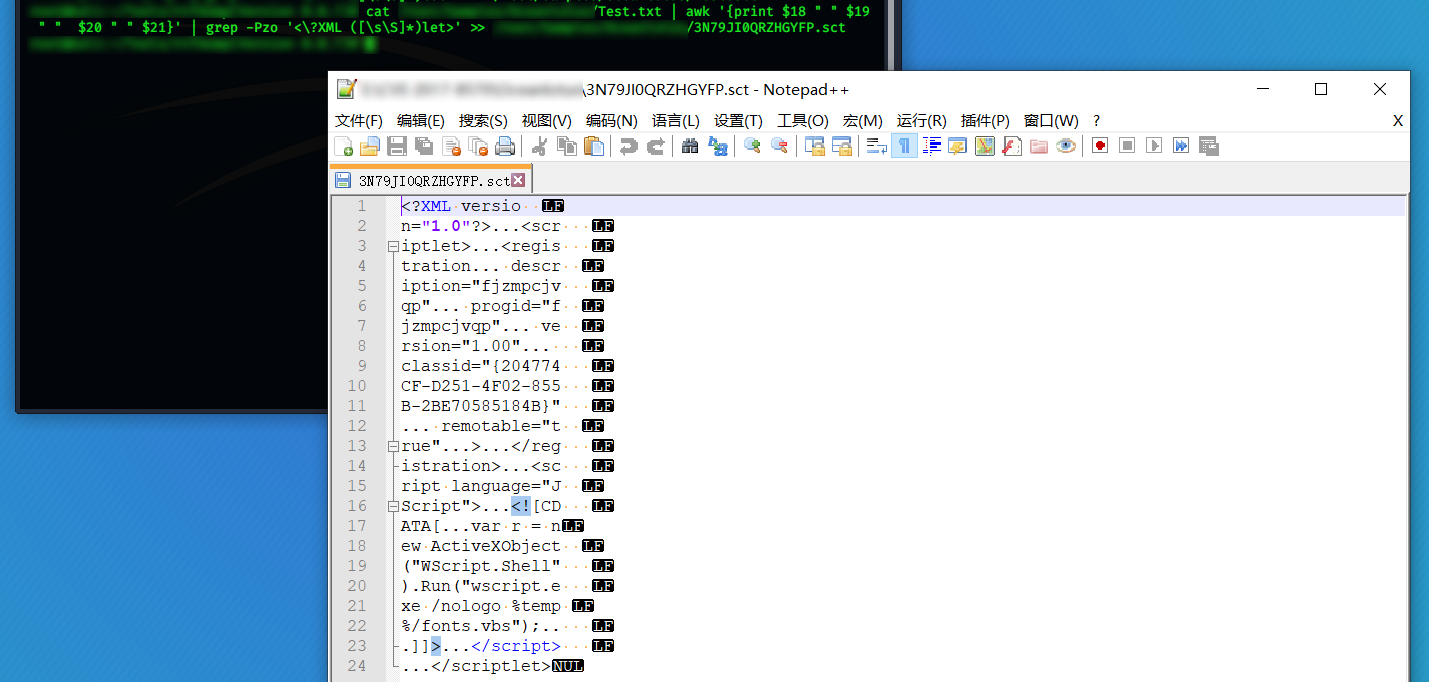Open user defined language icon
The height and width of the screenshot is (682, 1429).
pyautogui.click(x=958, y=146)
